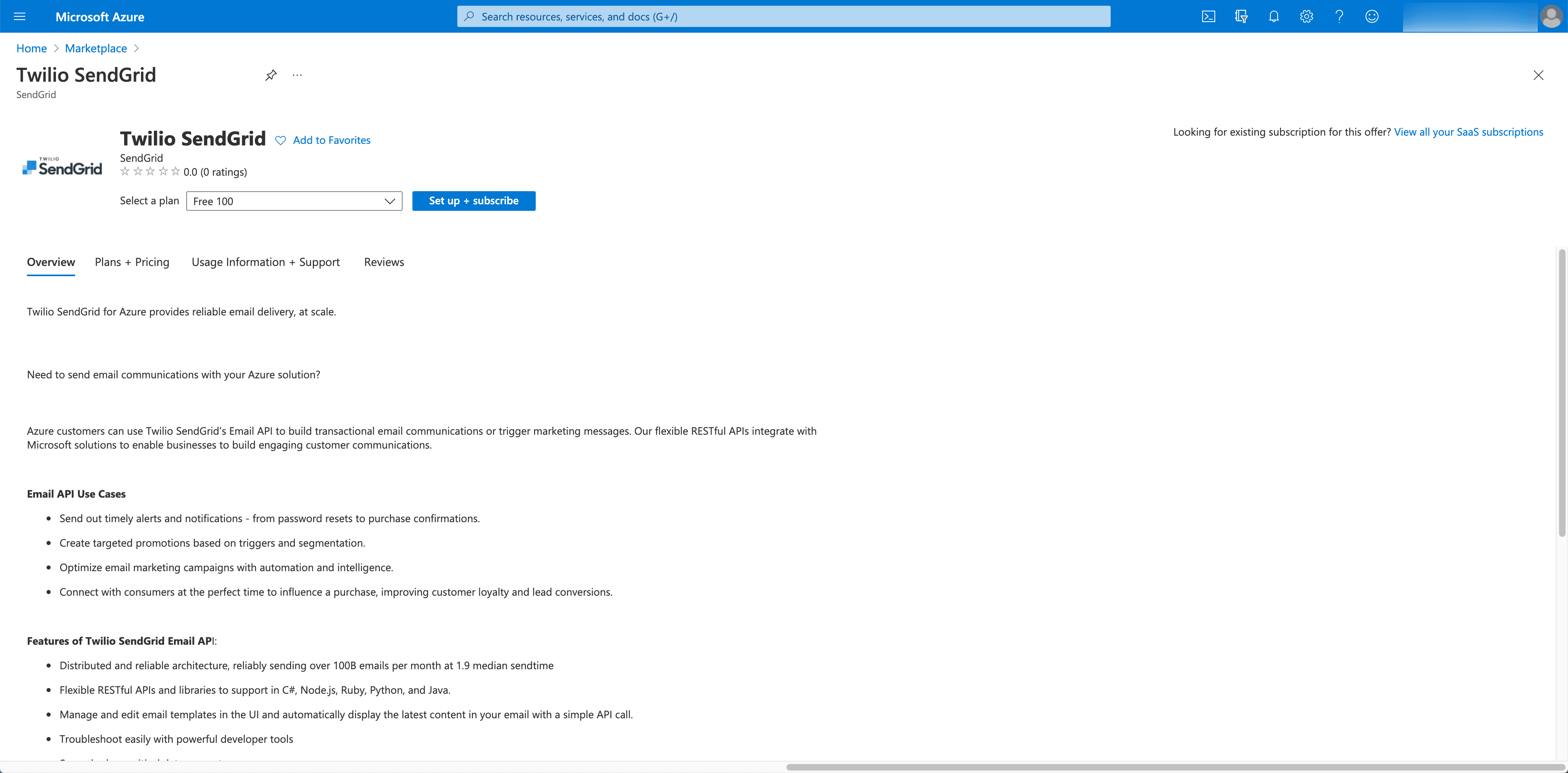Switch to the Plans + Pricing tab
Viewport: 1568px width, 773px height.
(131, 262)
